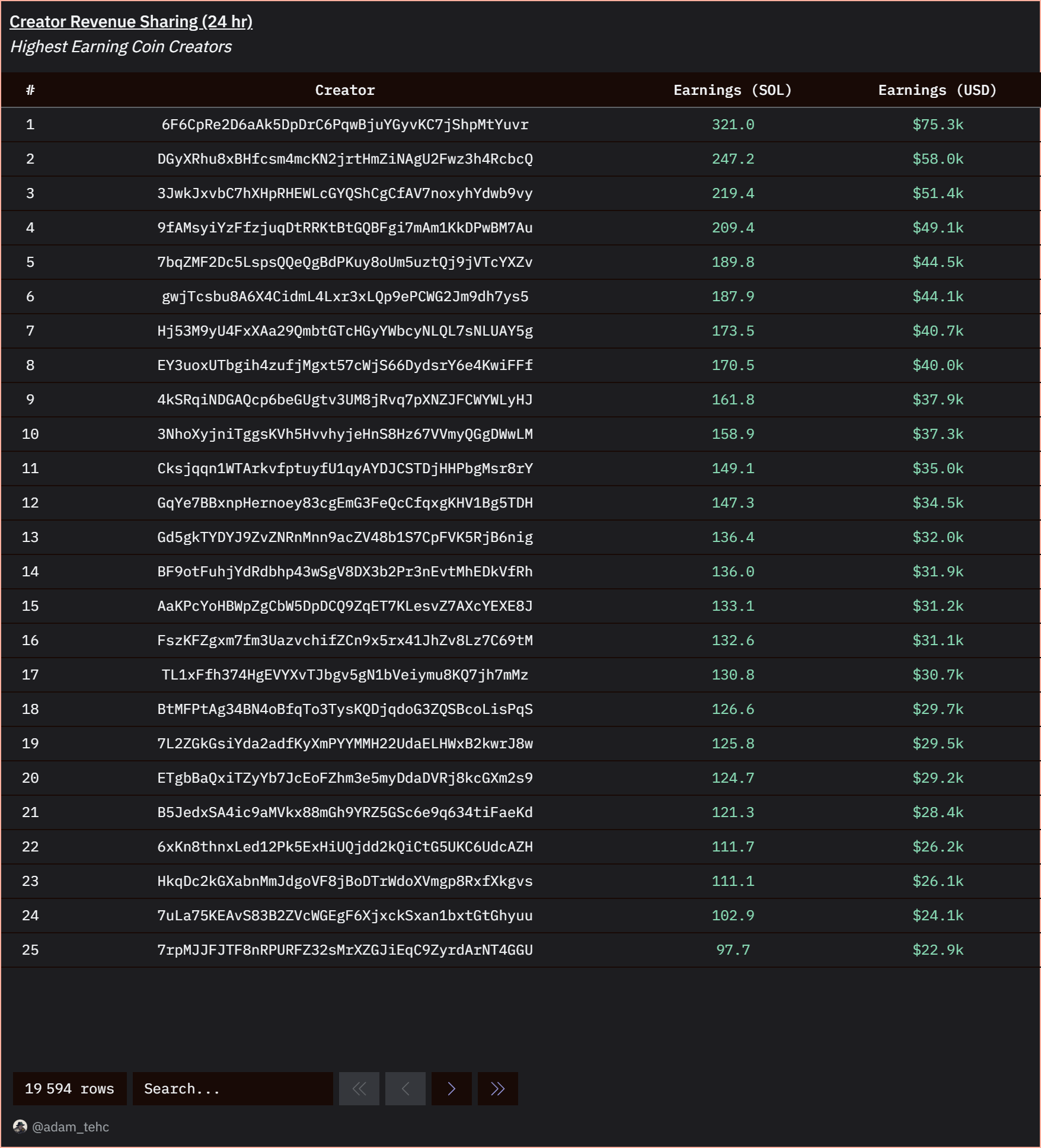1041x1148 pixels.
Task: Open the @adam_tehc author link
Action: [70, 1127]
